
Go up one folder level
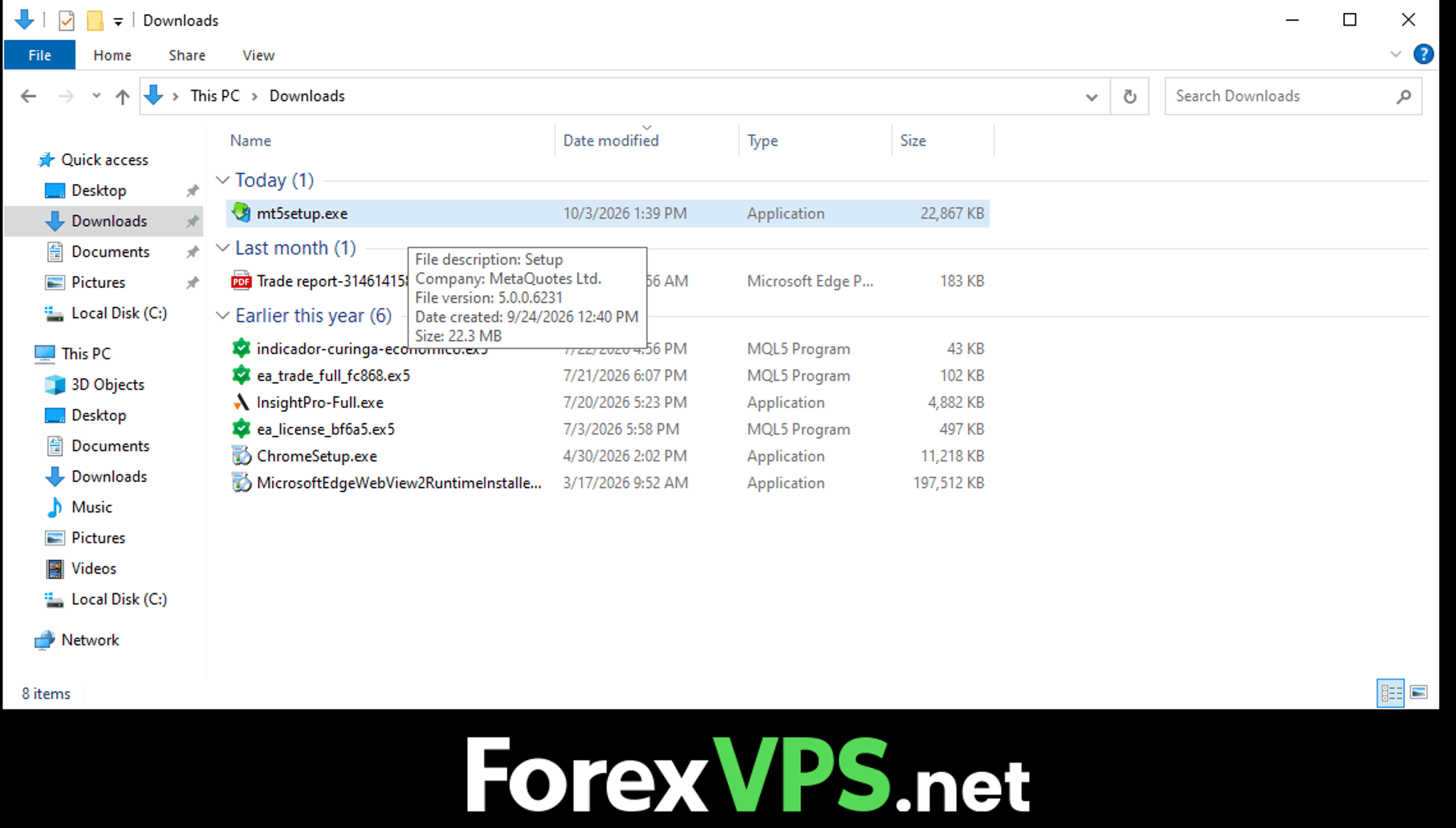123,96
